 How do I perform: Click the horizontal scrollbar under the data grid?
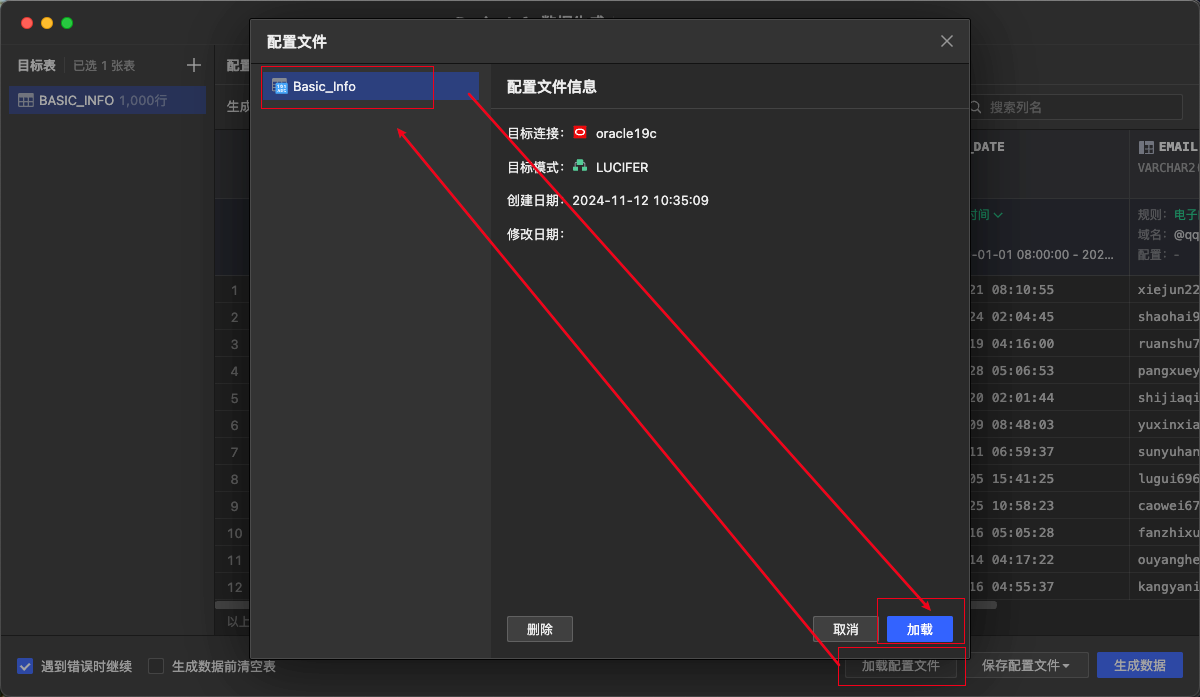tap(606, 604)
